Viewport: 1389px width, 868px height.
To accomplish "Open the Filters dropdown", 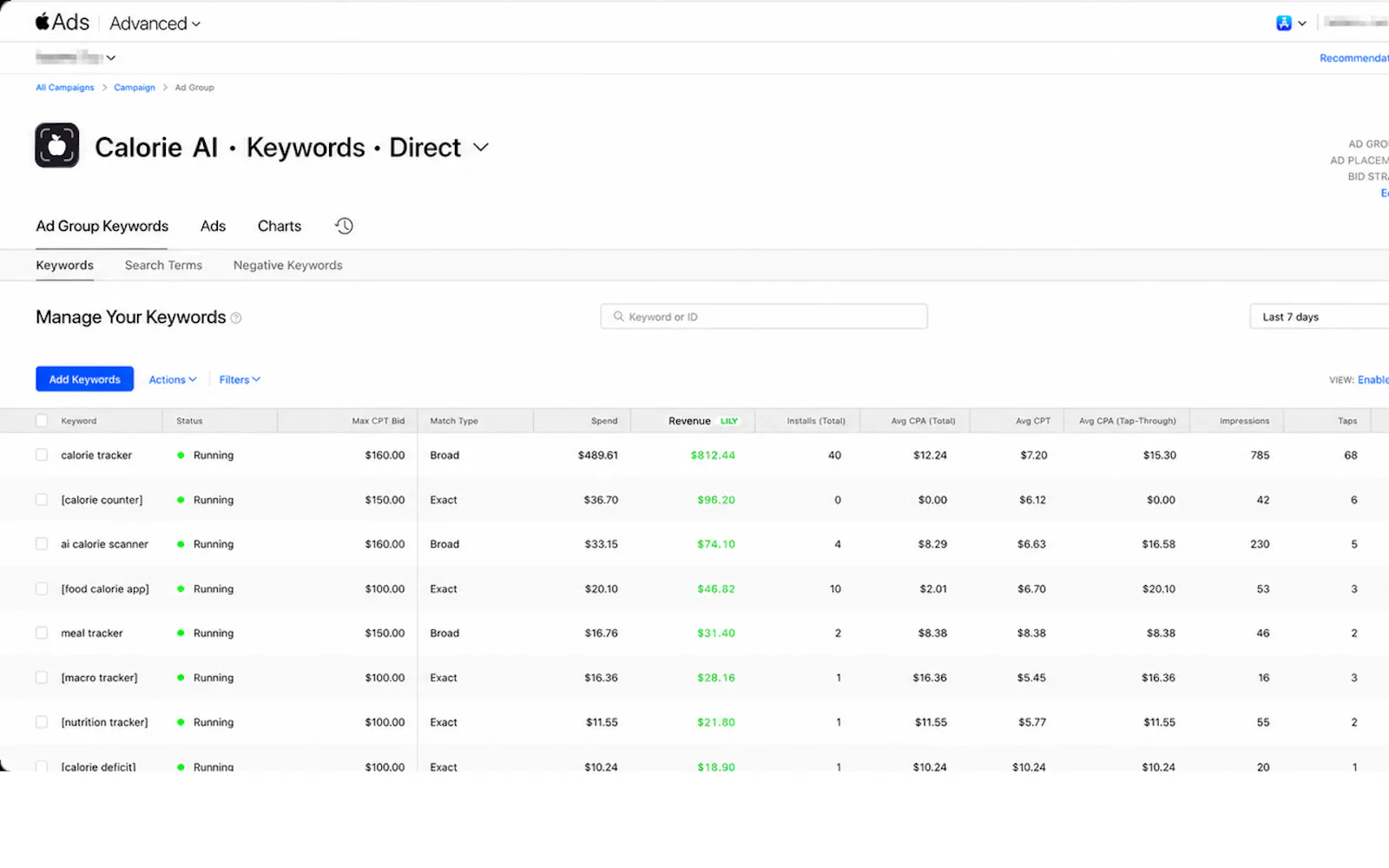I will (240, 379).
